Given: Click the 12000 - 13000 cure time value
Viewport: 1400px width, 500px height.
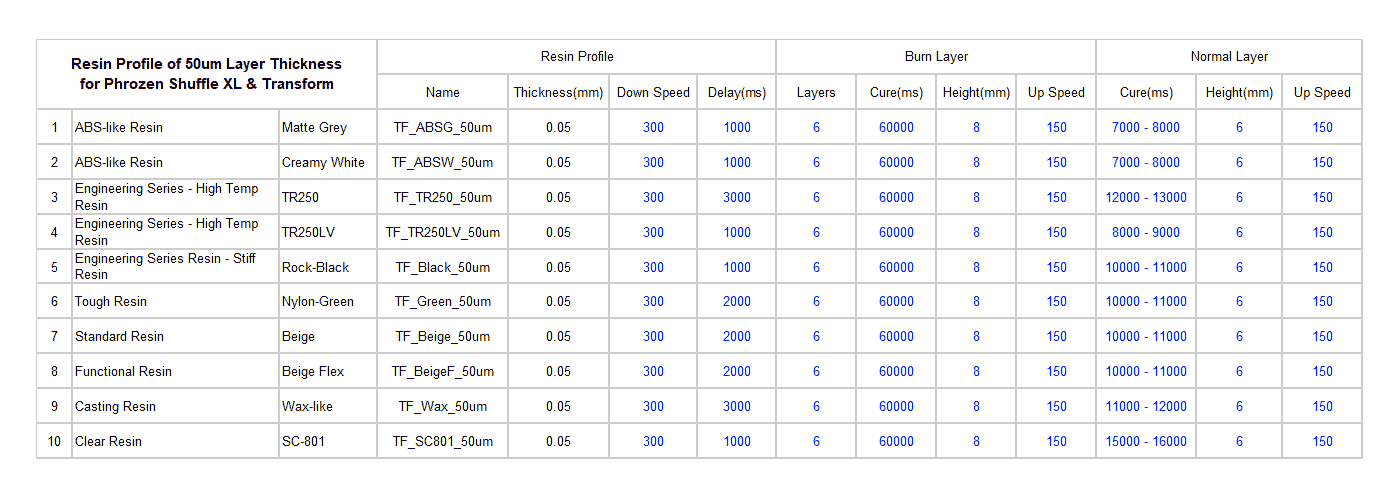Looking at the screenshot, I should 1146,198.
